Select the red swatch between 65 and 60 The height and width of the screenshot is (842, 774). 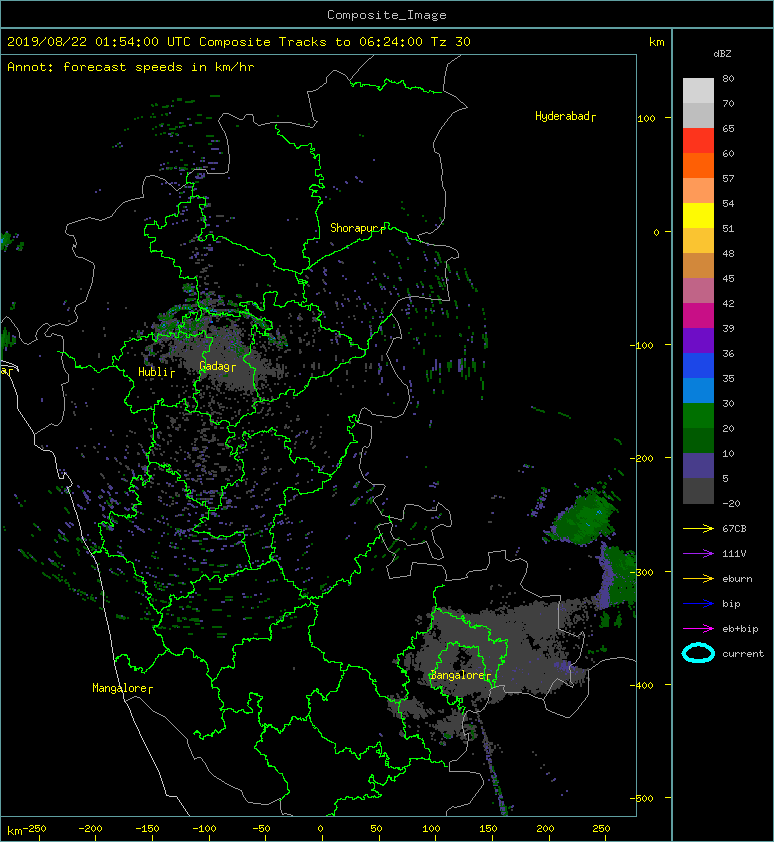pos(698,141)
